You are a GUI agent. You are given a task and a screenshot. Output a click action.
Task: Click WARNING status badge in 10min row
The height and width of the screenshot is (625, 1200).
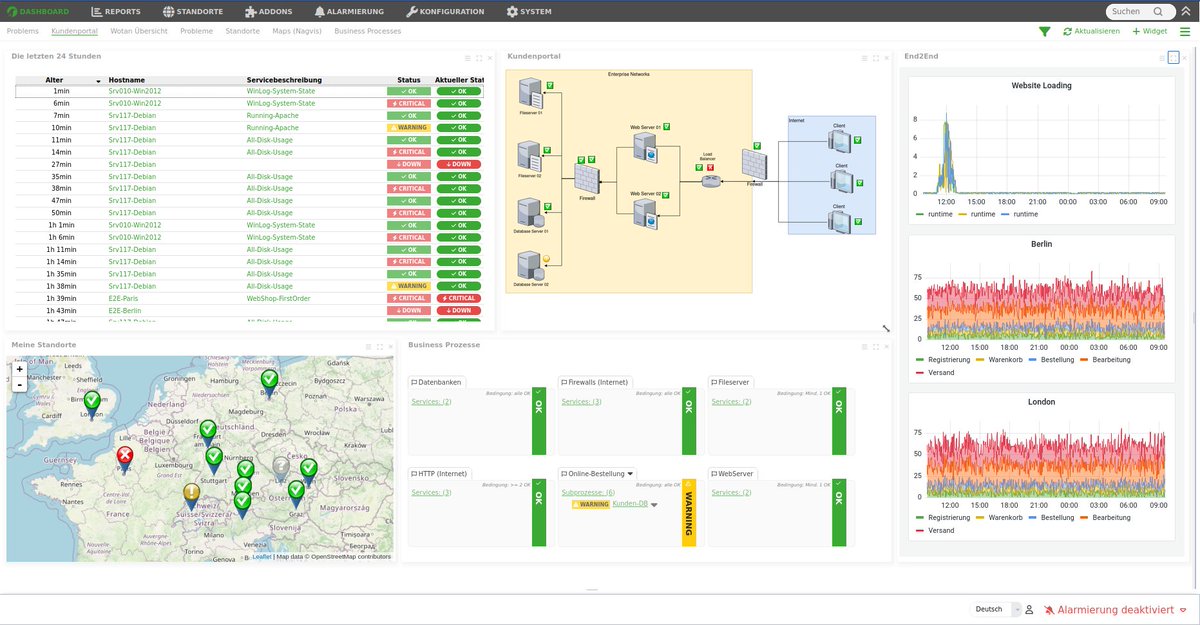point(409,128)
